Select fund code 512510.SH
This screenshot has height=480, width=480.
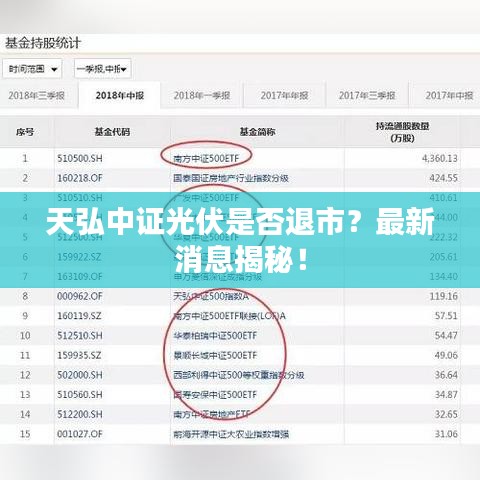click(80, 335)
